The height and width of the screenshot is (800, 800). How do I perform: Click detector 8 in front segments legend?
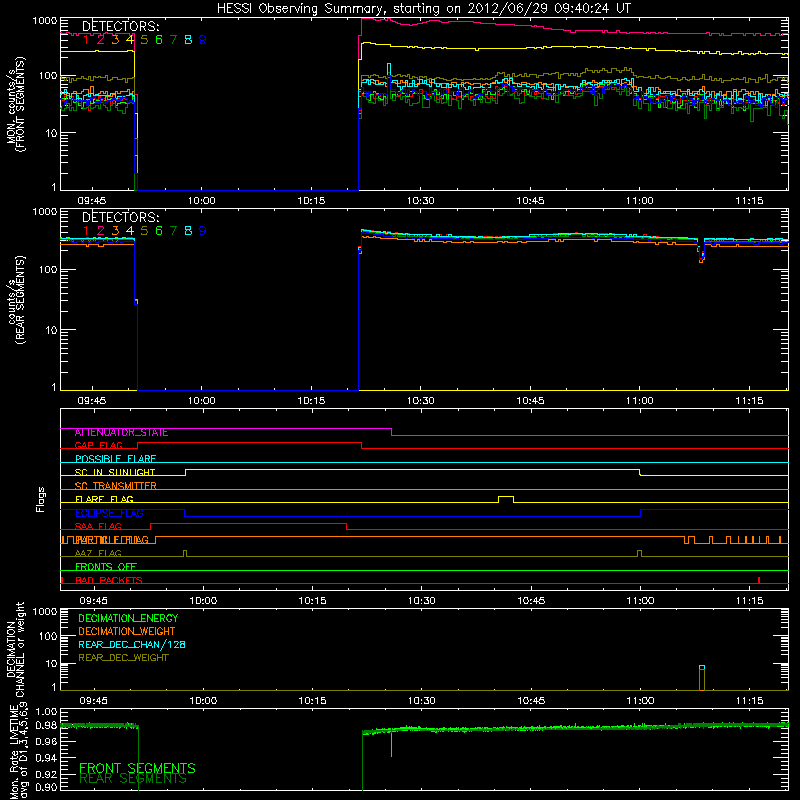(x=188, y=40)
